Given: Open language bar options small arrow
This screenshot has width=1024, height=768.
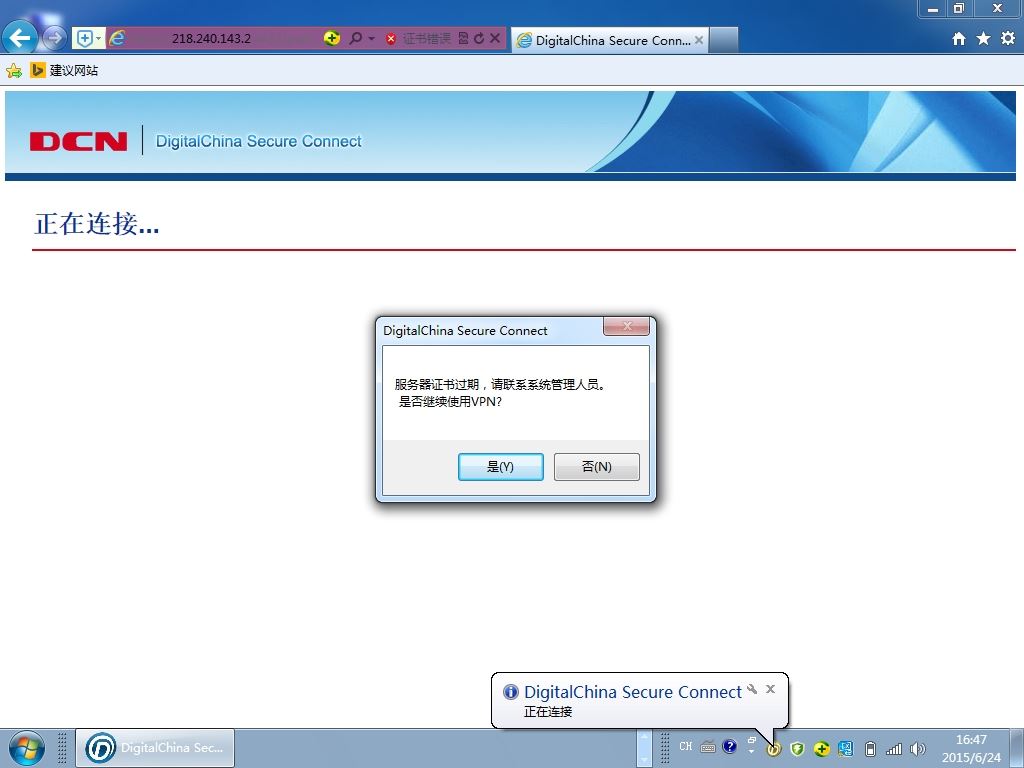Looking at the screenshot, I should tap(751, 752).
